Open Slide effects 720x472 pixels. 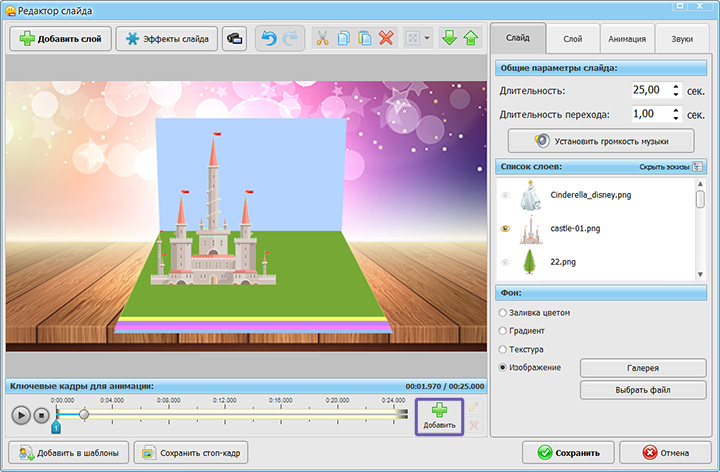pyautogui.click(x=167, y=39)
